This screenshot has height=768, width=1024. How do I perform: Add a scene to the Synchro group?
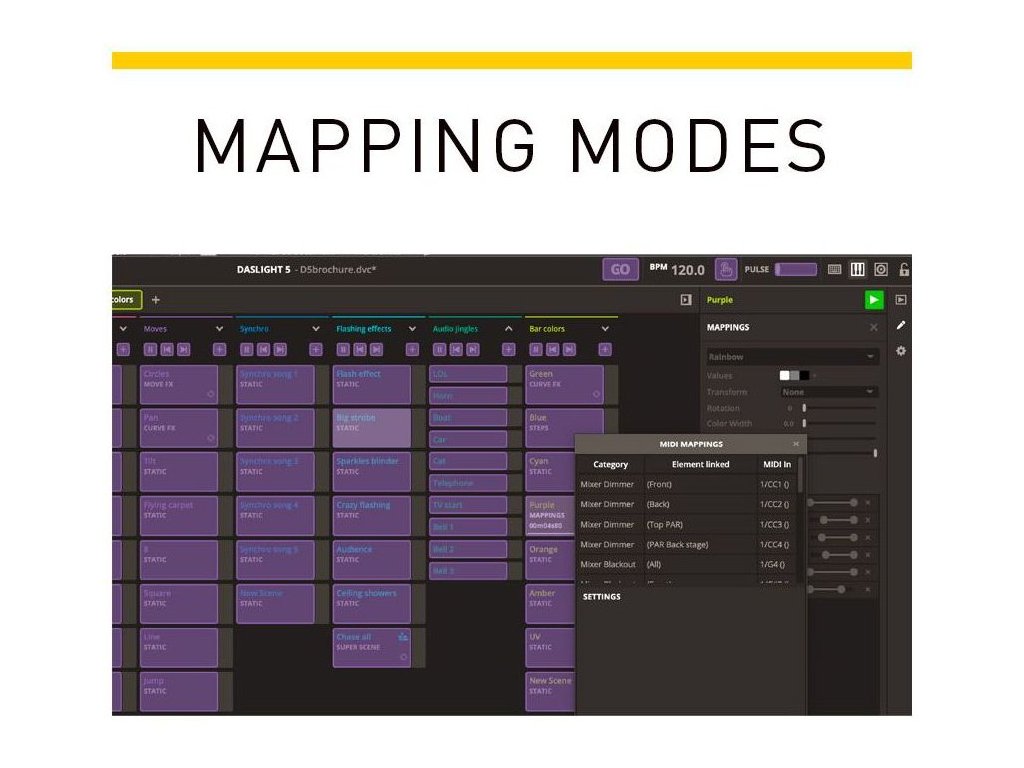pyautogui.click(x=316, y=349)
